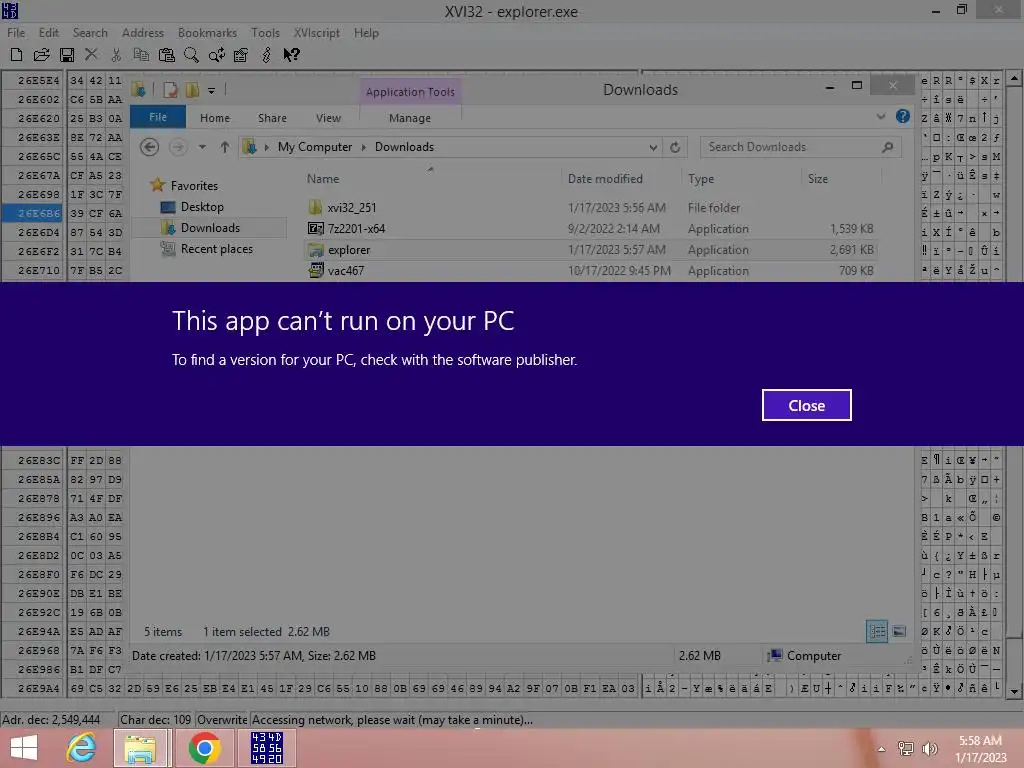The width and height of the screenshot is (1024, 768).
Task: Click the Back arrow in Downloads window
Action: point(150,147)
